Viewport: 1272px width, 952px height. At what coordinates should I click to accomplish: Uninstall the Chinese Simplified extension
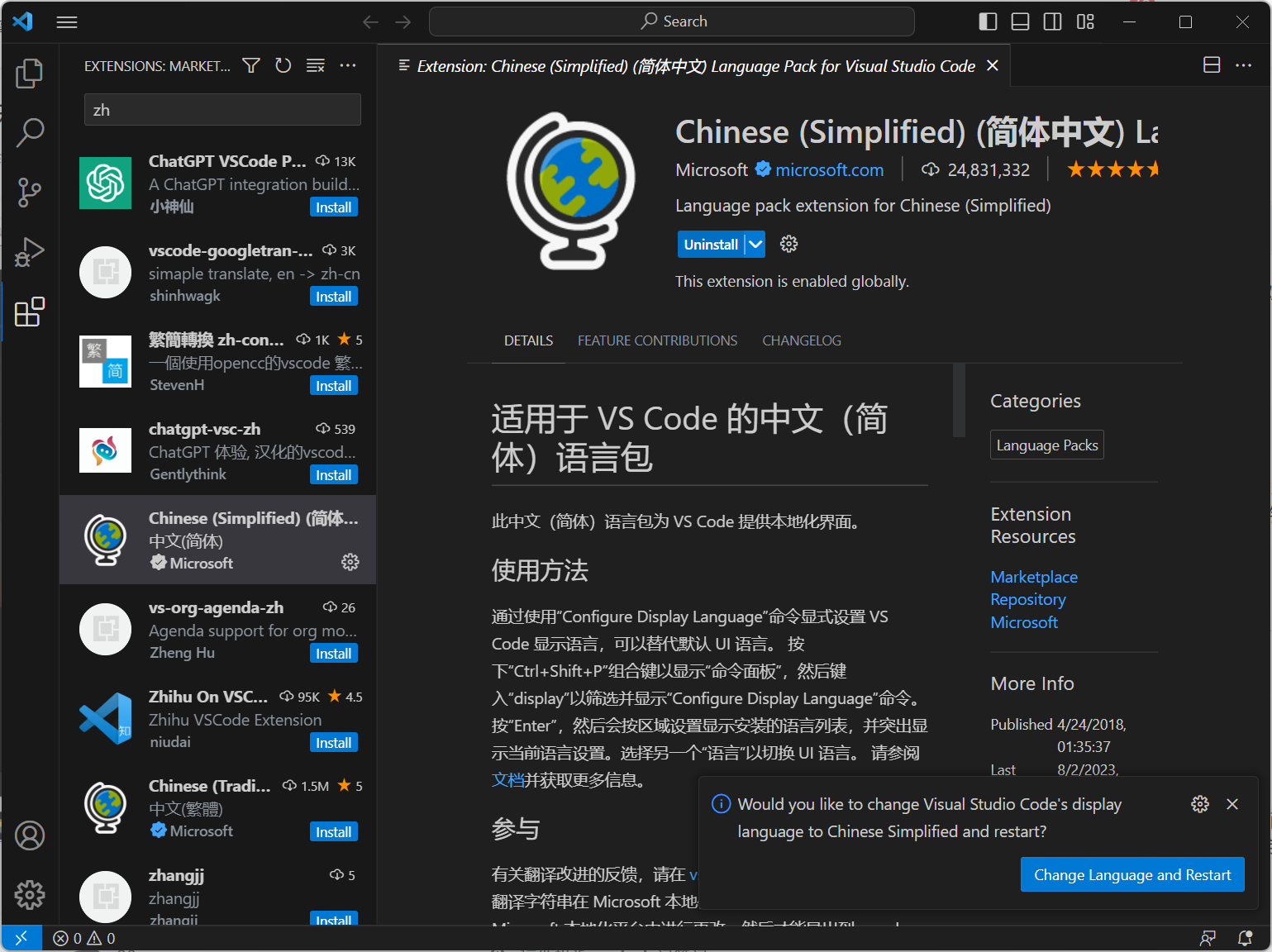[711, 245]
